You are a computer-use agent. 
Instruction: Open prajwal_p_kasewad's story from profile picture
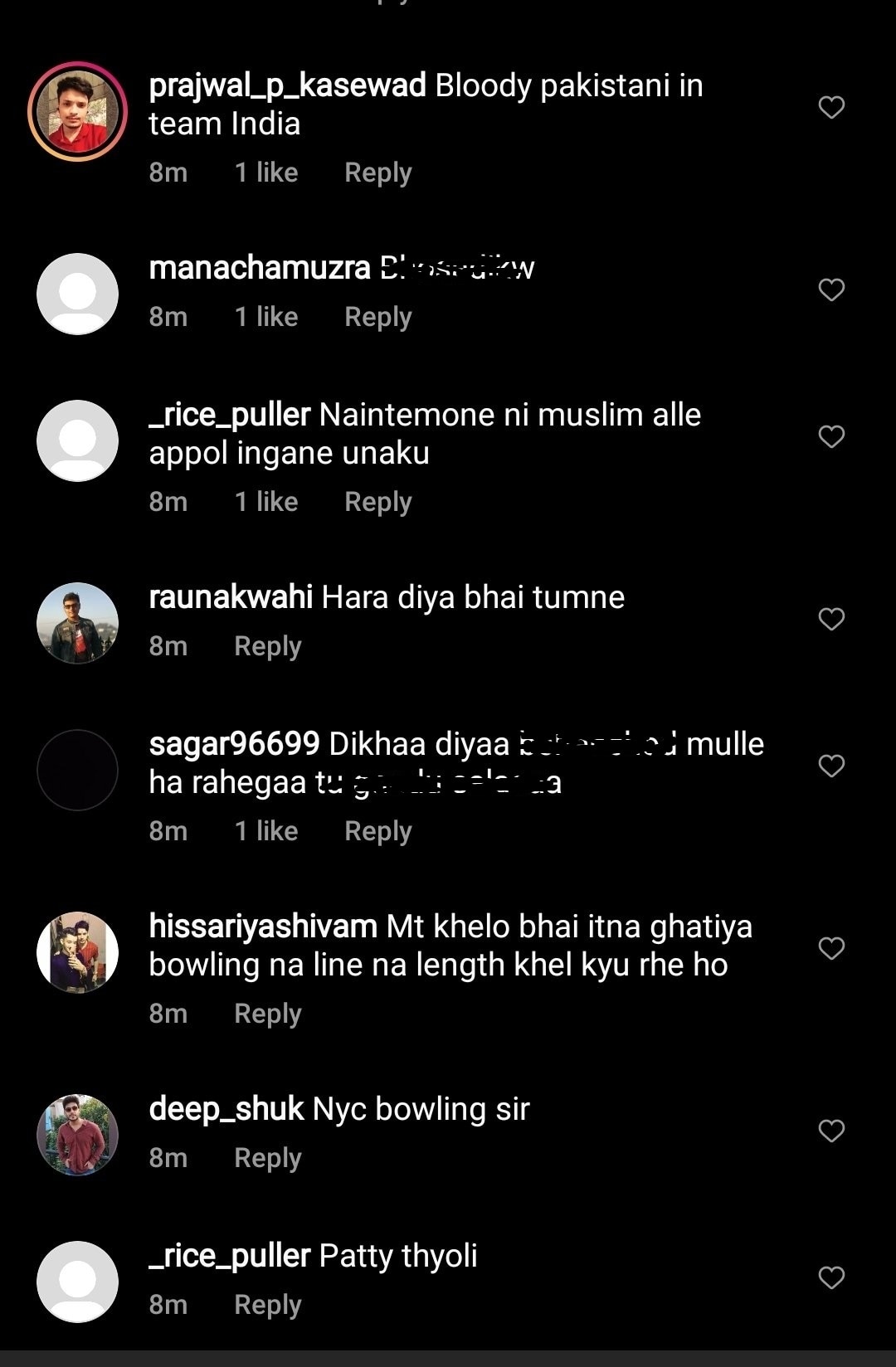pos(77,111)
